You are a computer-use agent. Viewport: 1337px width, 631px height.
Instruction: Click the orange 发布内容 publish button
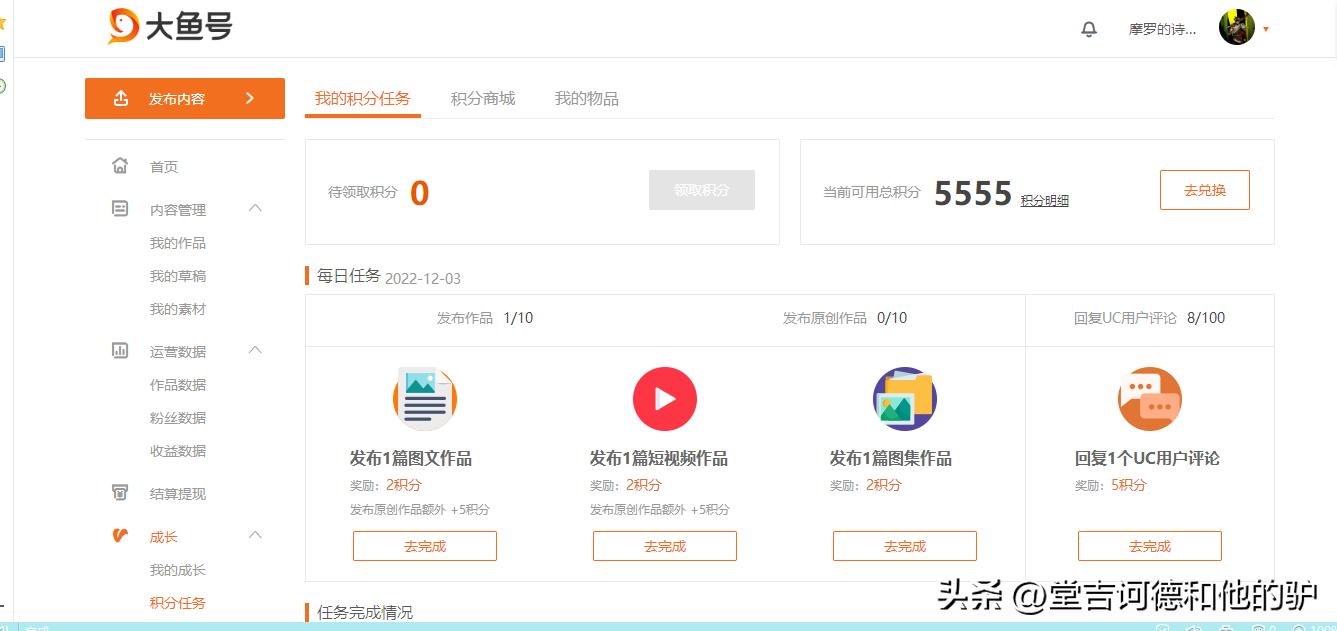click(x=184, y=98)
